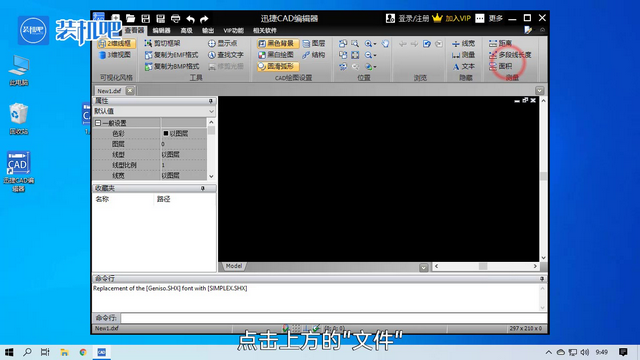The image size is (640, 360).
Task: Click the 加入VIP crown button
Action: (452, 18)
